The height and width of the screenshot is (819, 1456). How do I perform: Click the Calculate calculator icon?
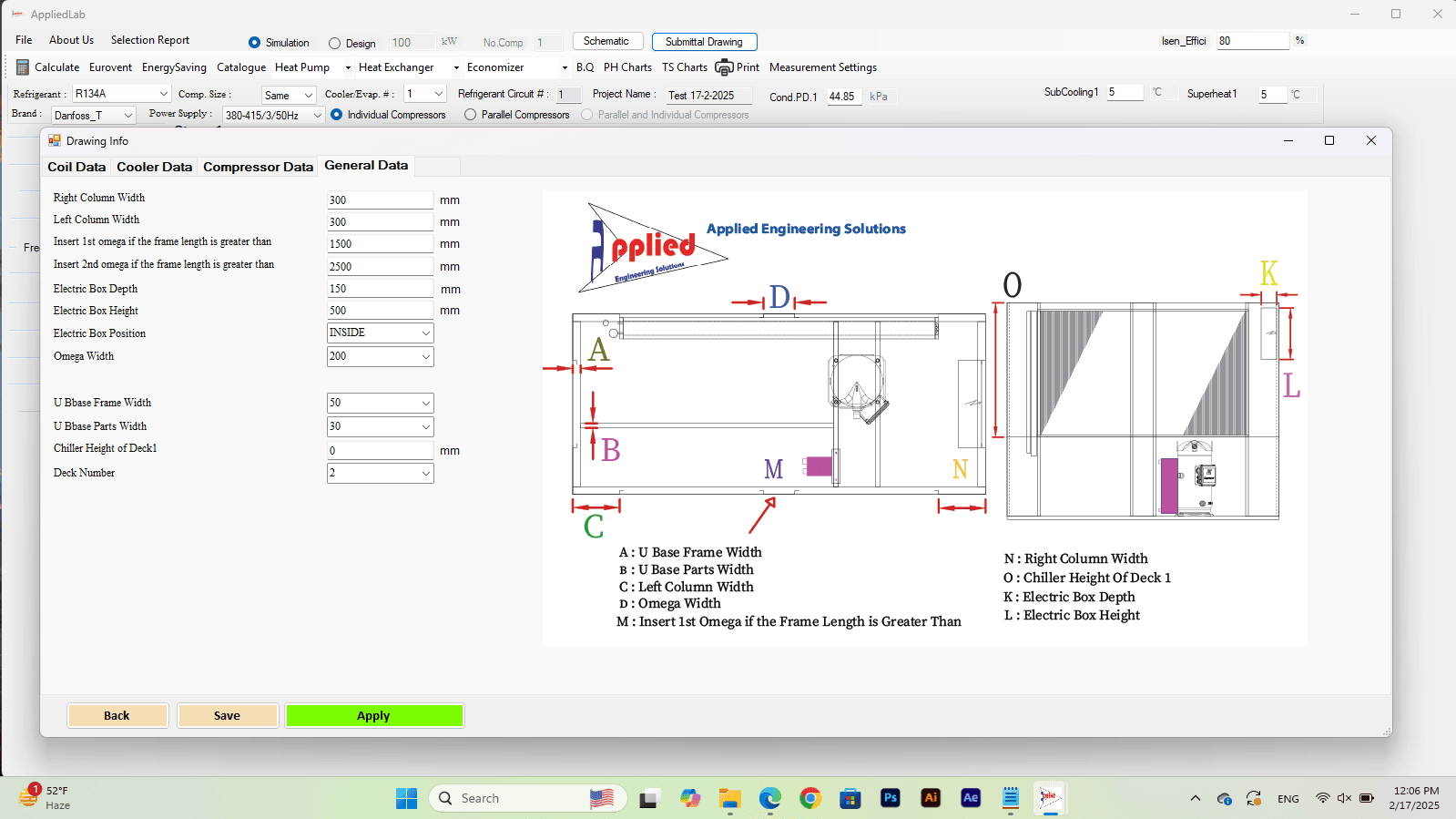click(x=23, y=67)
